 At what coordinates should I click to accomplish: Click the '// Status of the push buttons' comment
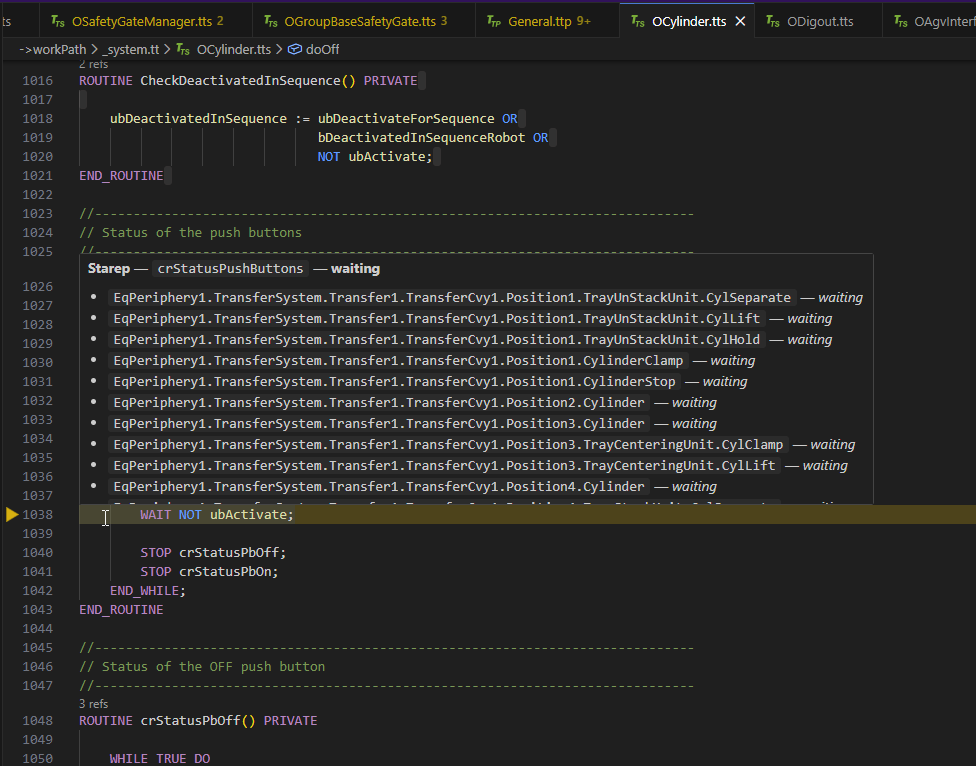190,232
